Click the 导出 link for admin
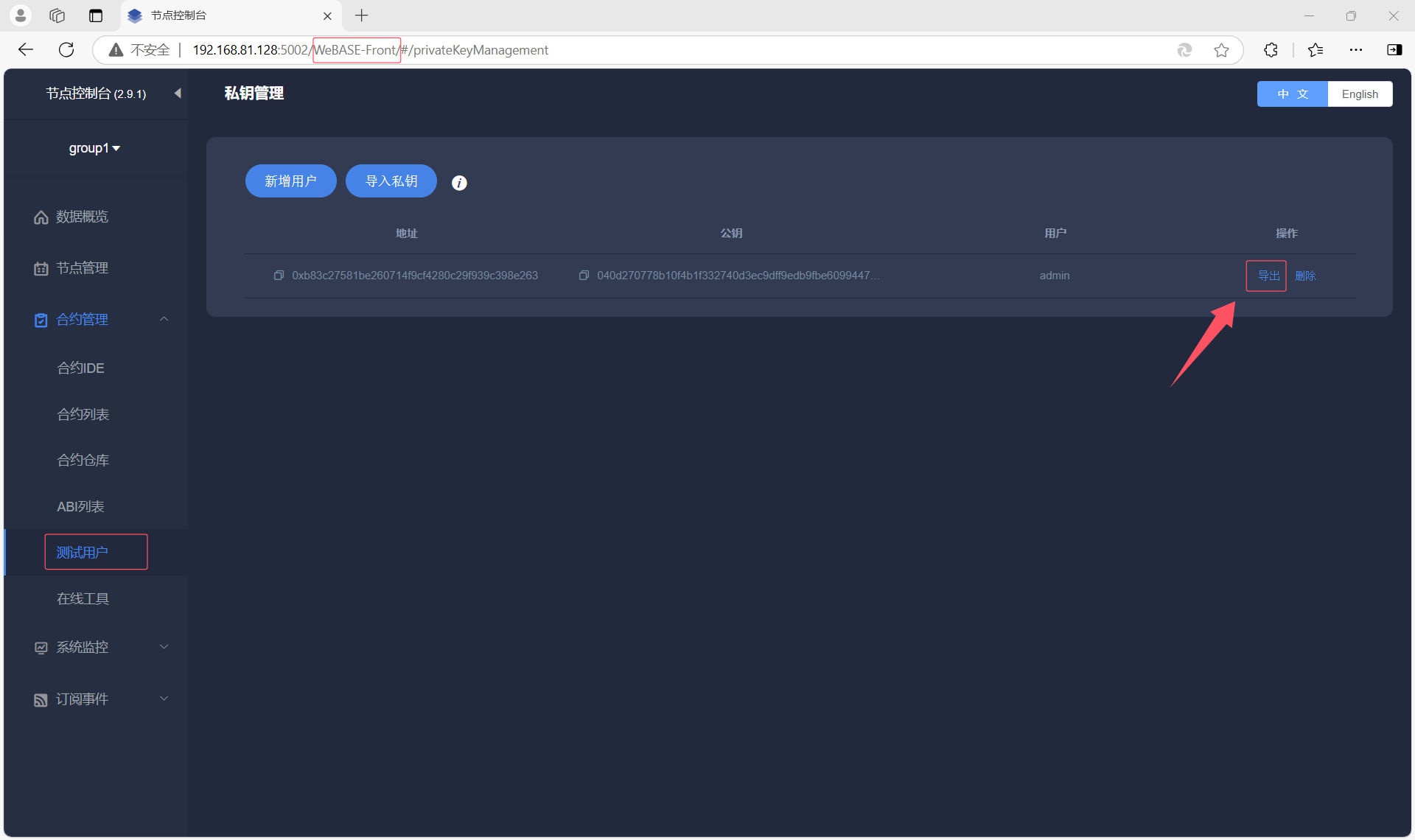The height and width of the screenshot is (840, 1415). pyautogui.click(x=1268, y=276)
